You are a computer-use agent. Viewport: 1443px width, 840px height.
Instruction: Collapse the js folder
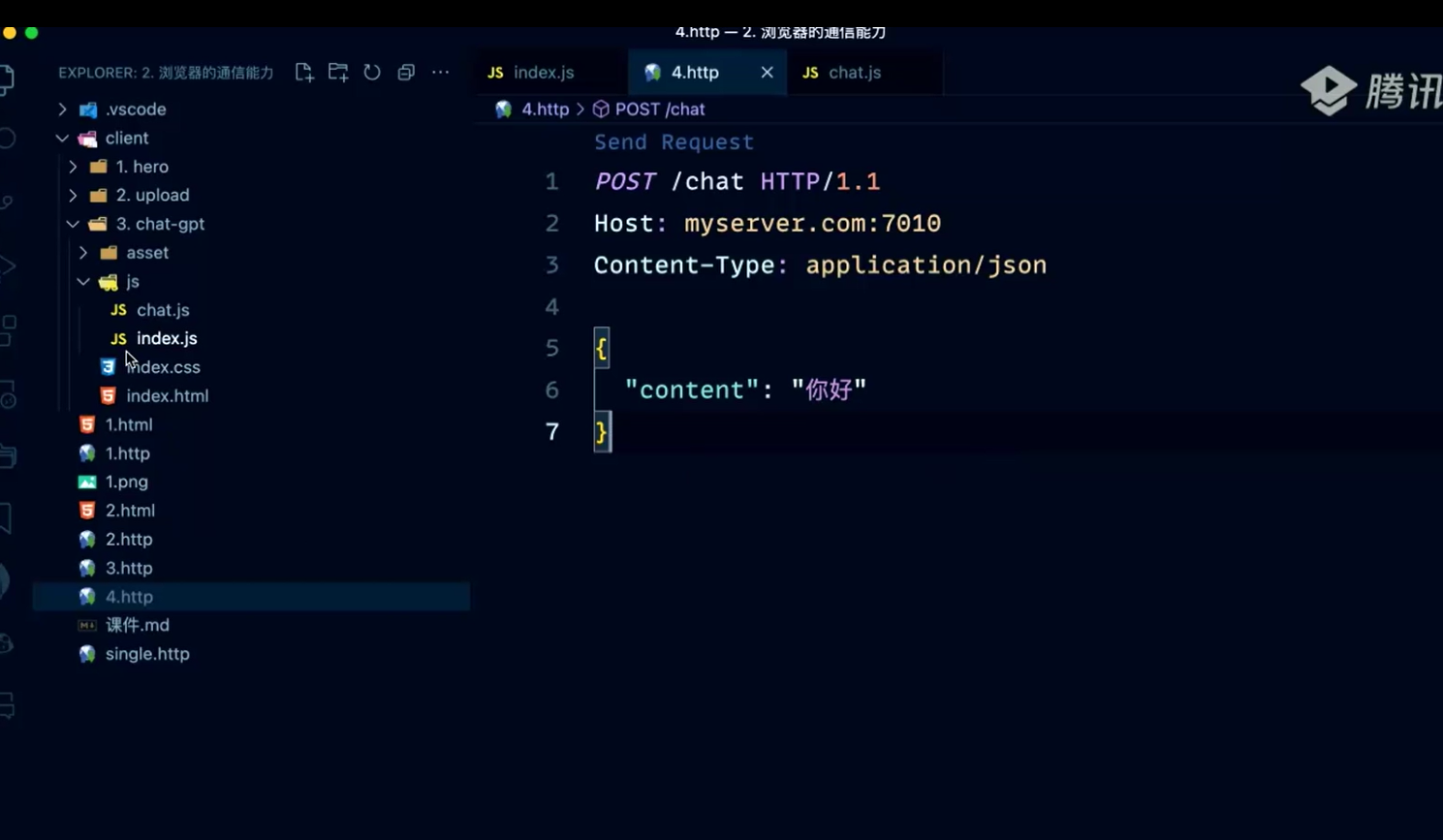[83, 282]
